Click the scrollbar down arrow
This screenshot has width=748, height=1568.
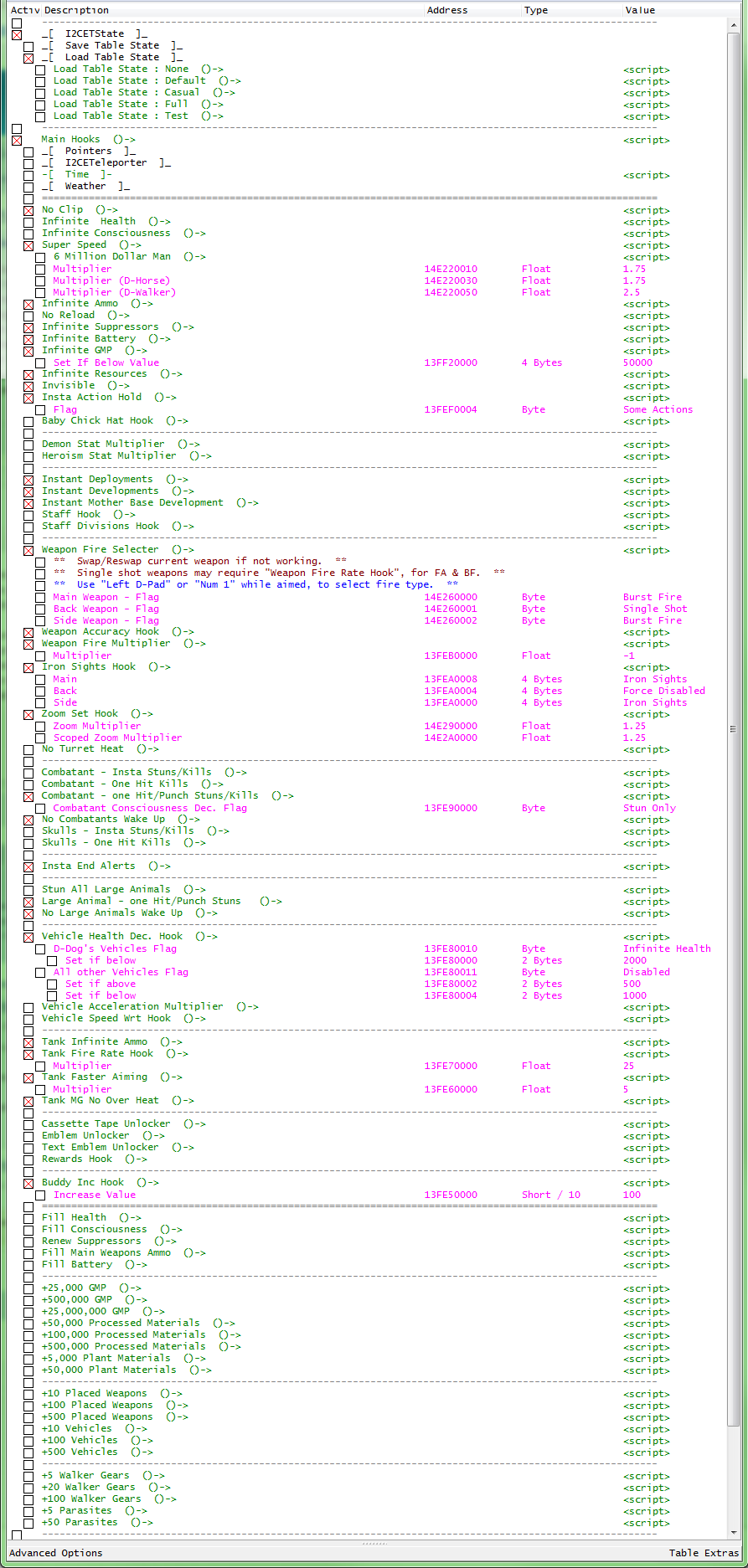734,1532
